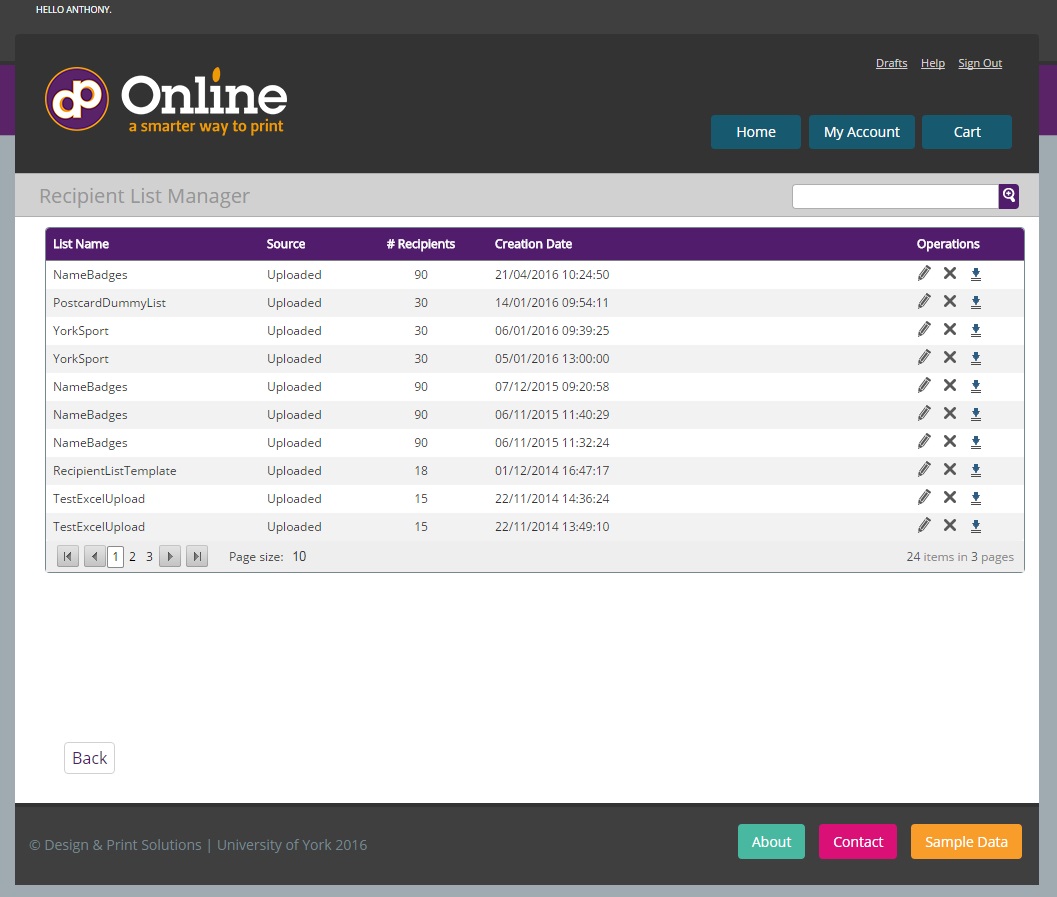Image resolution: width=1057 pixels, height=897 pixels.
Task: Delete the TestExcelUpload list created at 14:36:24
Action: 950,497
